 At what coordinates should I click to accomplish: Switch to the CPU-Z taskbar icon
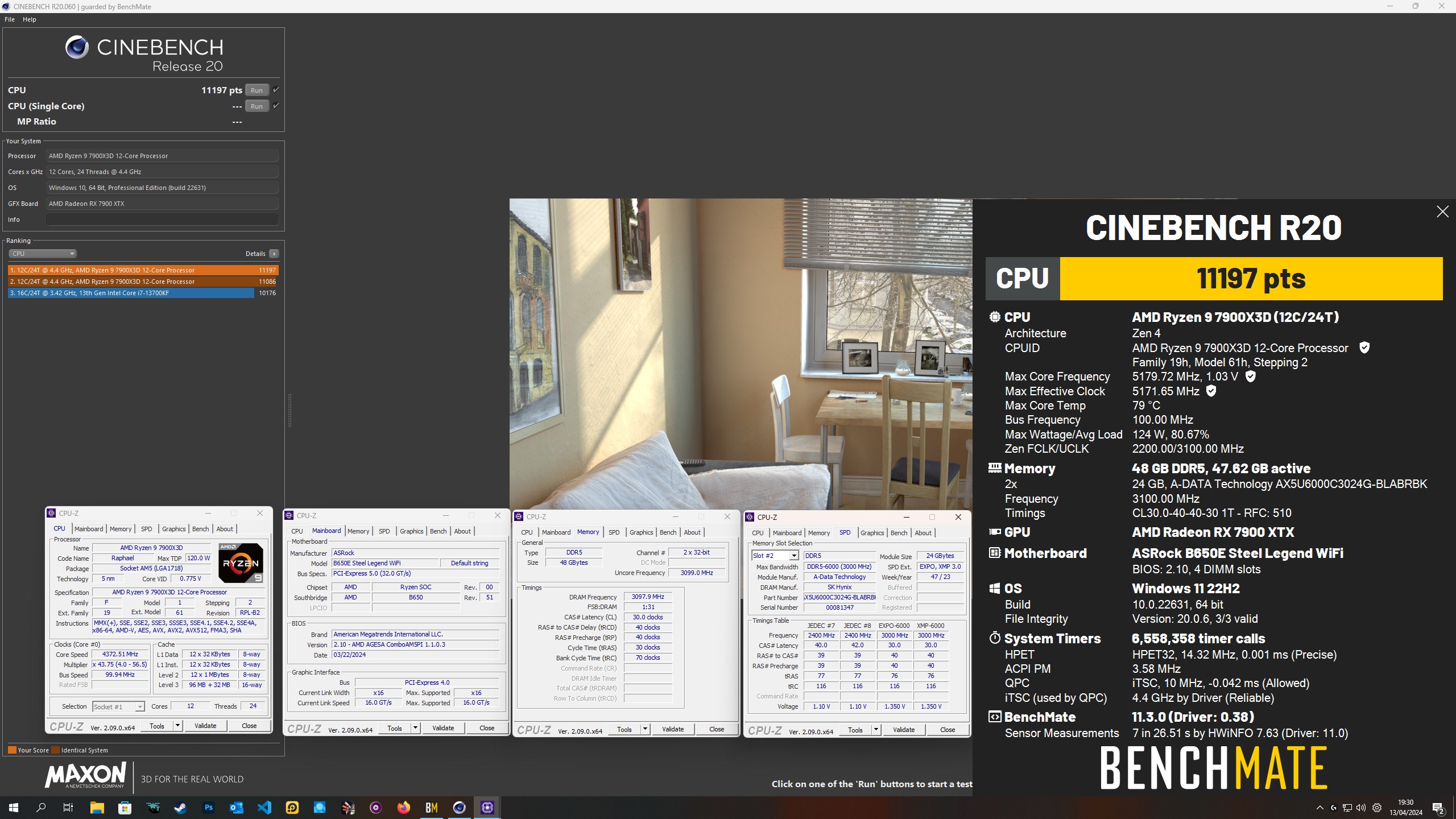[487, 807]
